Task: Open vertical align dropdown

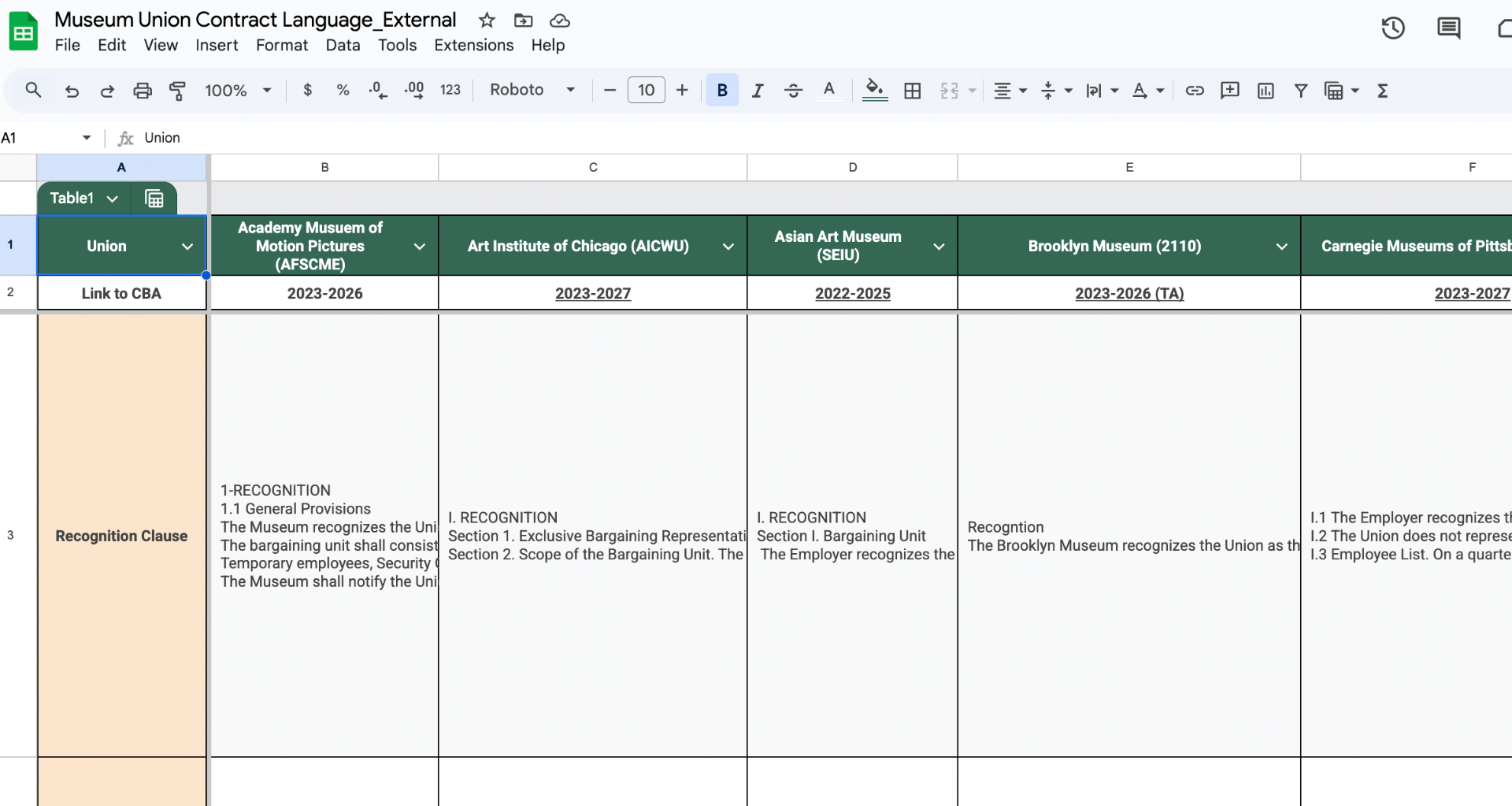Action: [x=1056, y=91]
